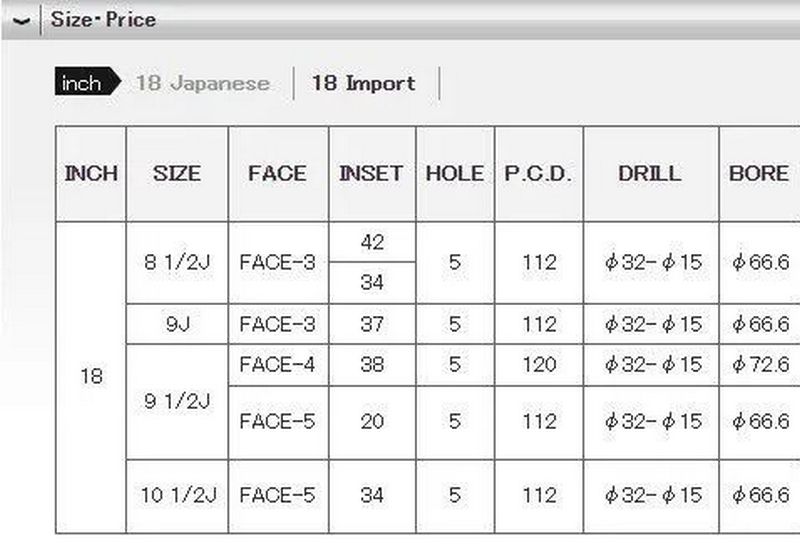The width and height of the screenshot is (800, 549).
Task: Click the inset 42 cell
Action: tap(372, 242)
